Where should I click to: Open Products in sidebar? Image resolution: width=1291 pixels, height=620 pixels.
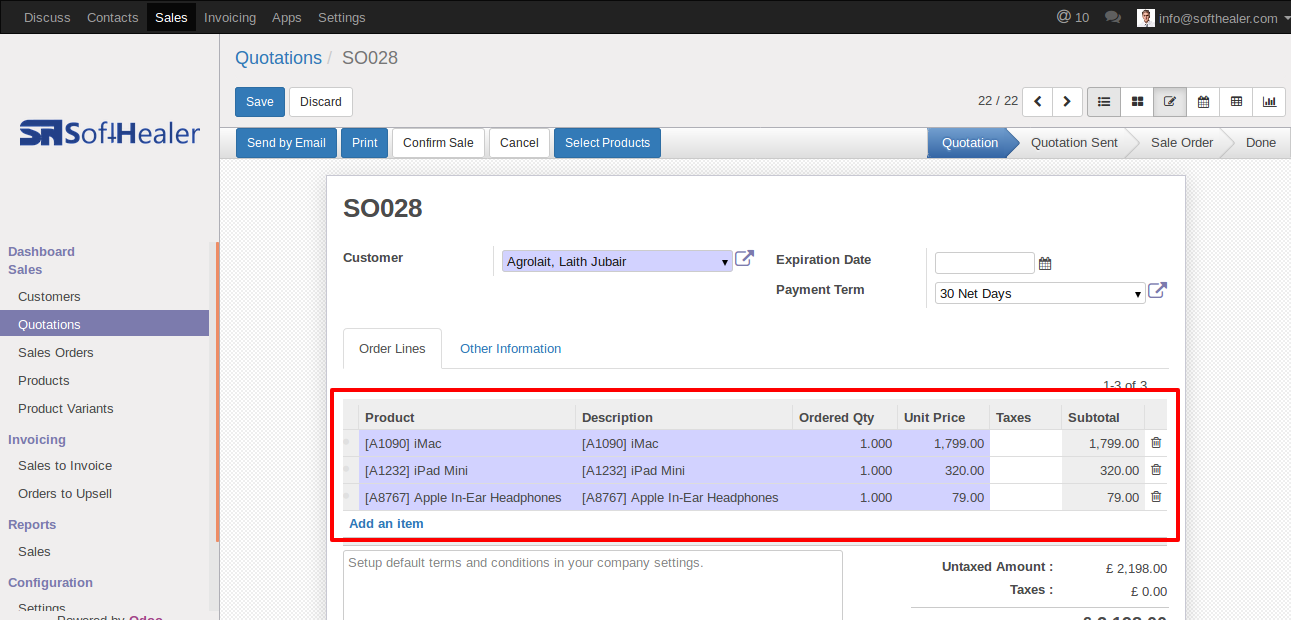[44, 381]
